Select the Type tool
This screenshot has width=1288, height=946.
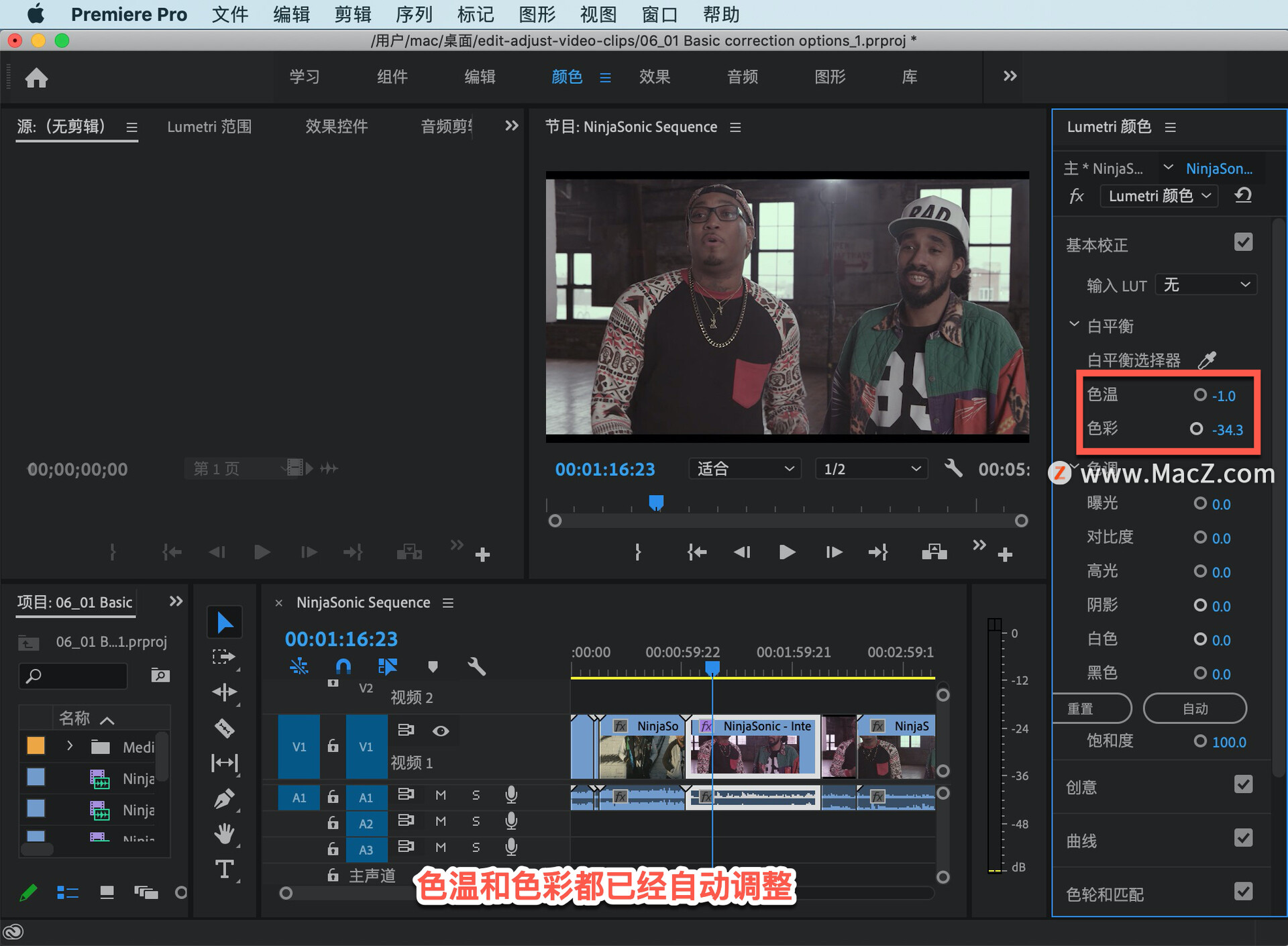[224, 869]
